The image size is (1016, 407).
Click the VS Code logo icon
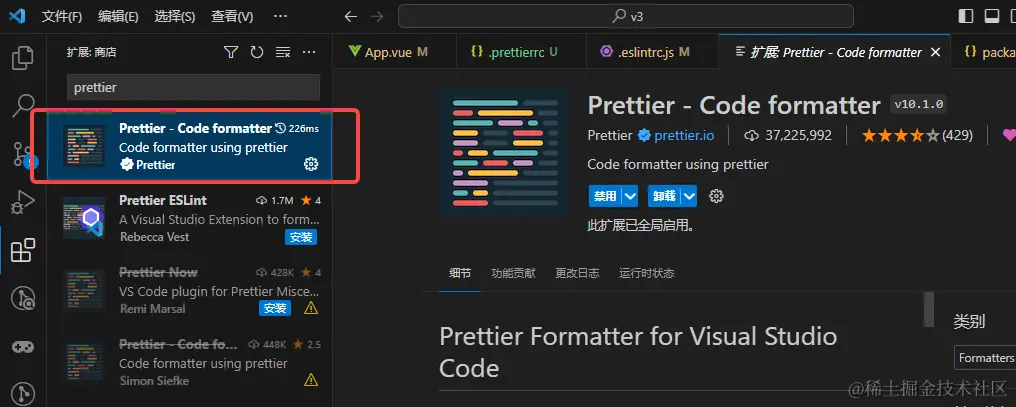click(17, 16)
